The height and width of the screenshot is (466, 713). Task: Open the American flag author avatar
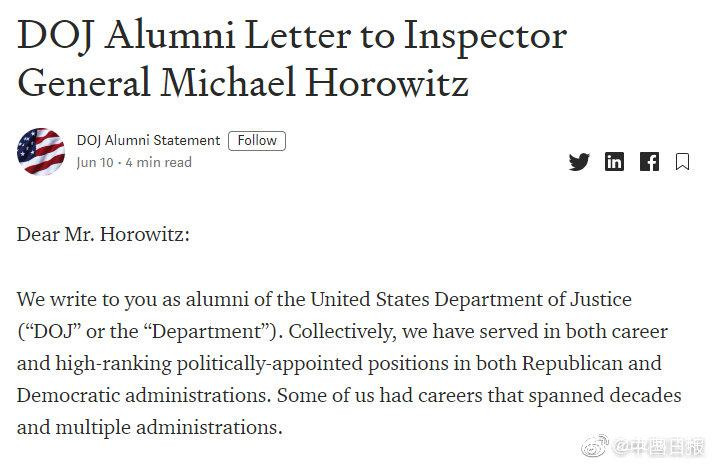(41, 151)
